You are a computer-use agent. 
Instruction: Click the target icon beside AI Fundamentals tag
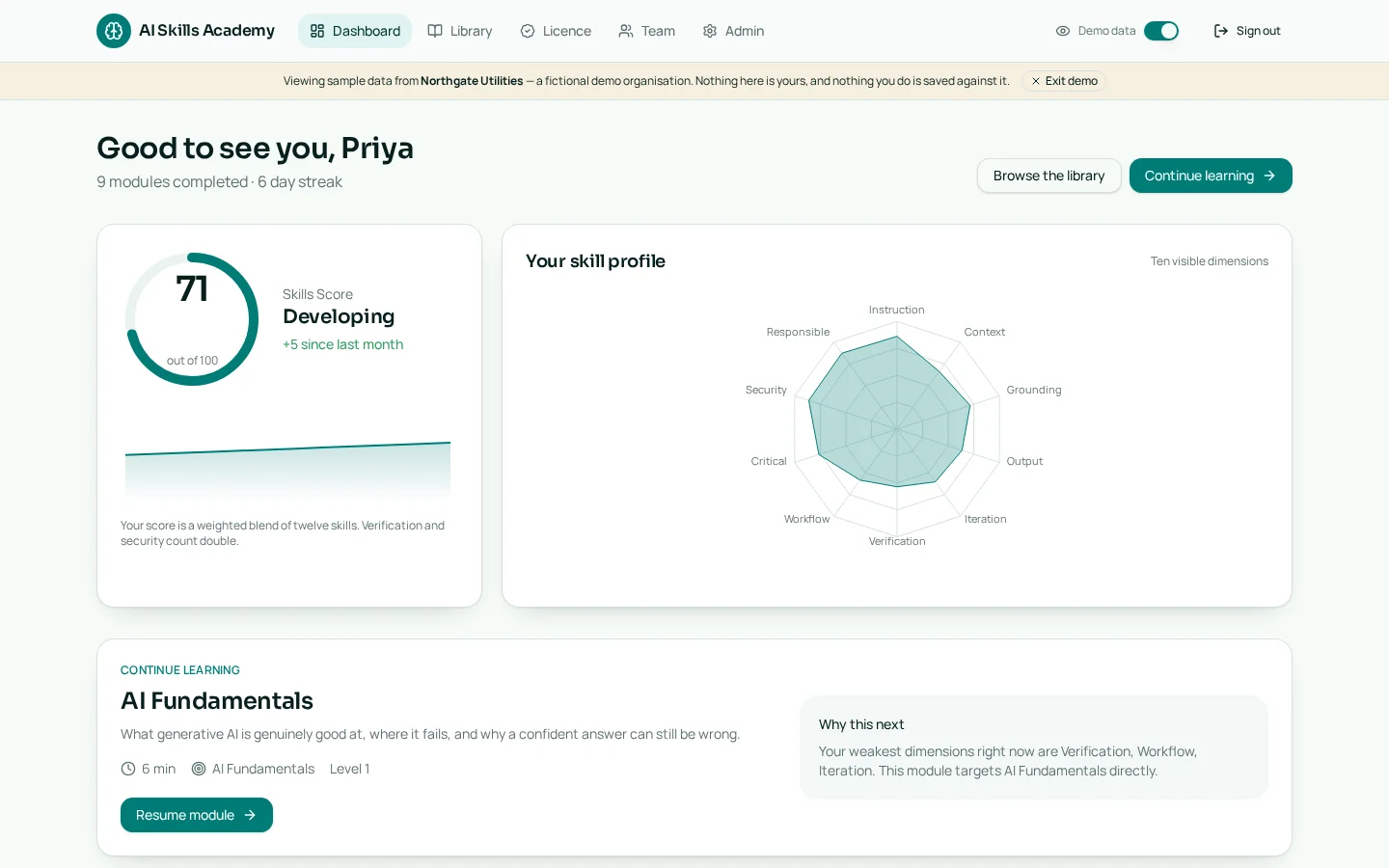click(x=199, y=769)
